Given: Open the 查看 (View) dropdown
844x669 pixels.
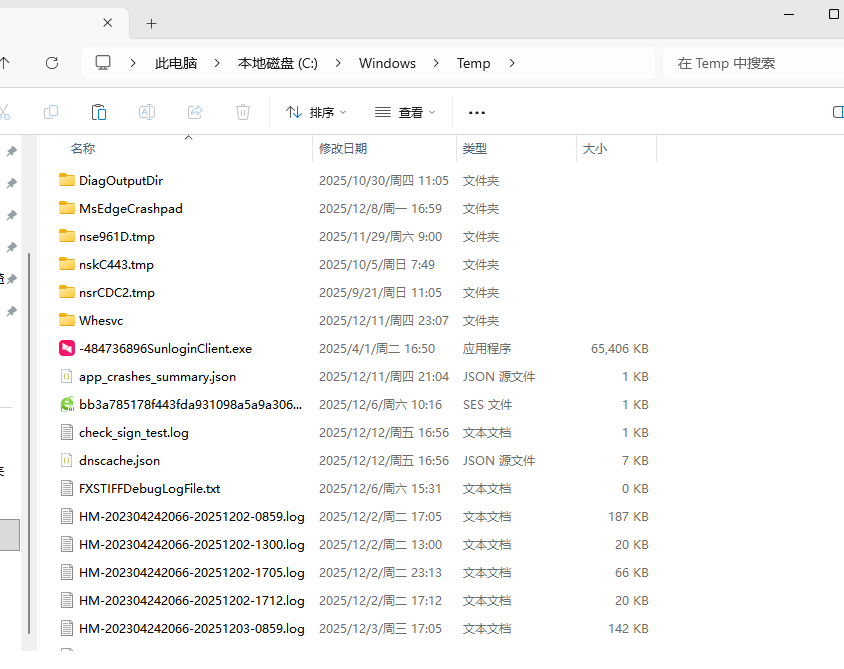Looking at the screenshot, I should click(x=405, y=111).
